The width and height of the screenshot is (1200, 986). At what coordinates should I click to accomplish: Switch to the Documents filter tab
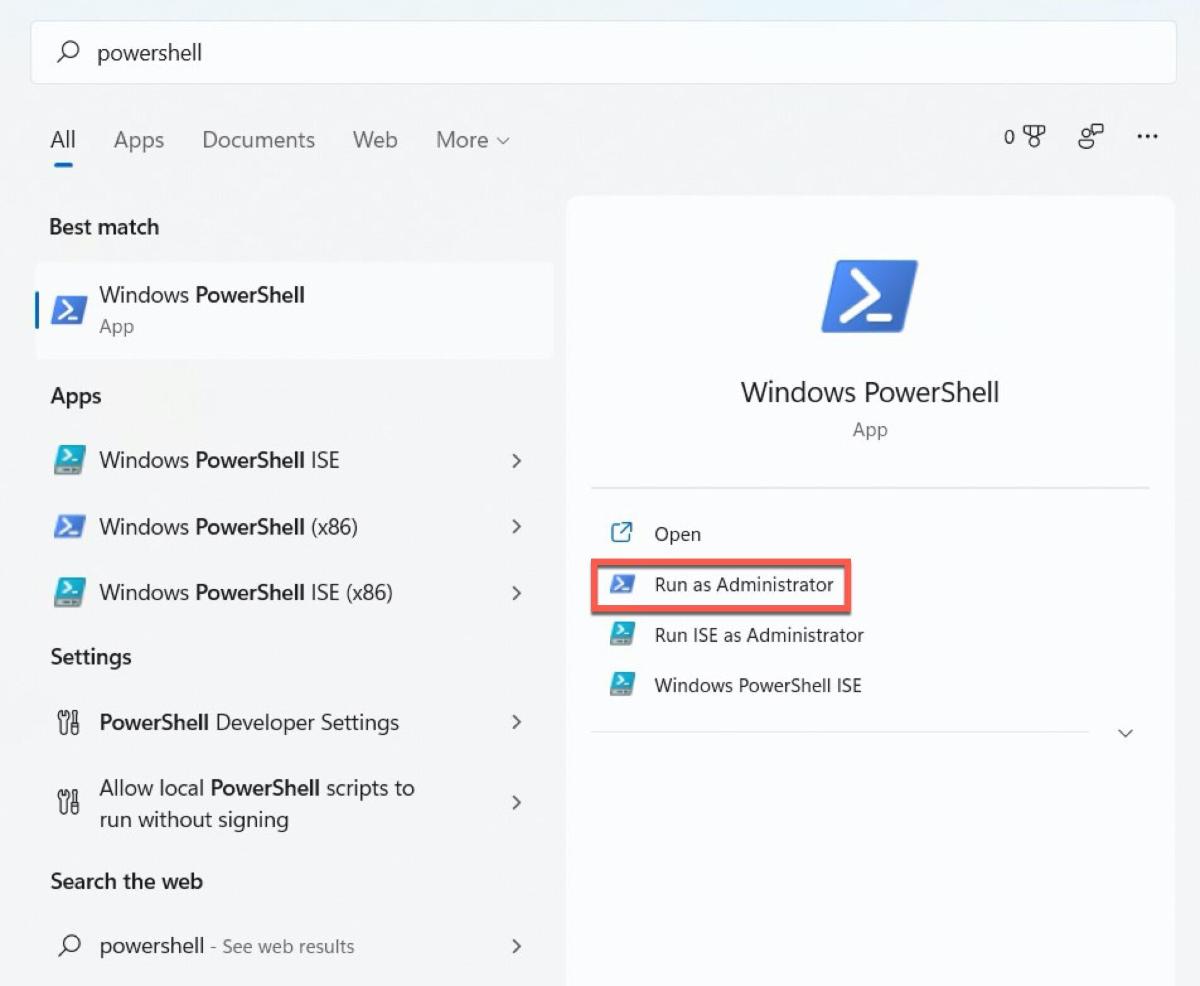pos(258,140)
